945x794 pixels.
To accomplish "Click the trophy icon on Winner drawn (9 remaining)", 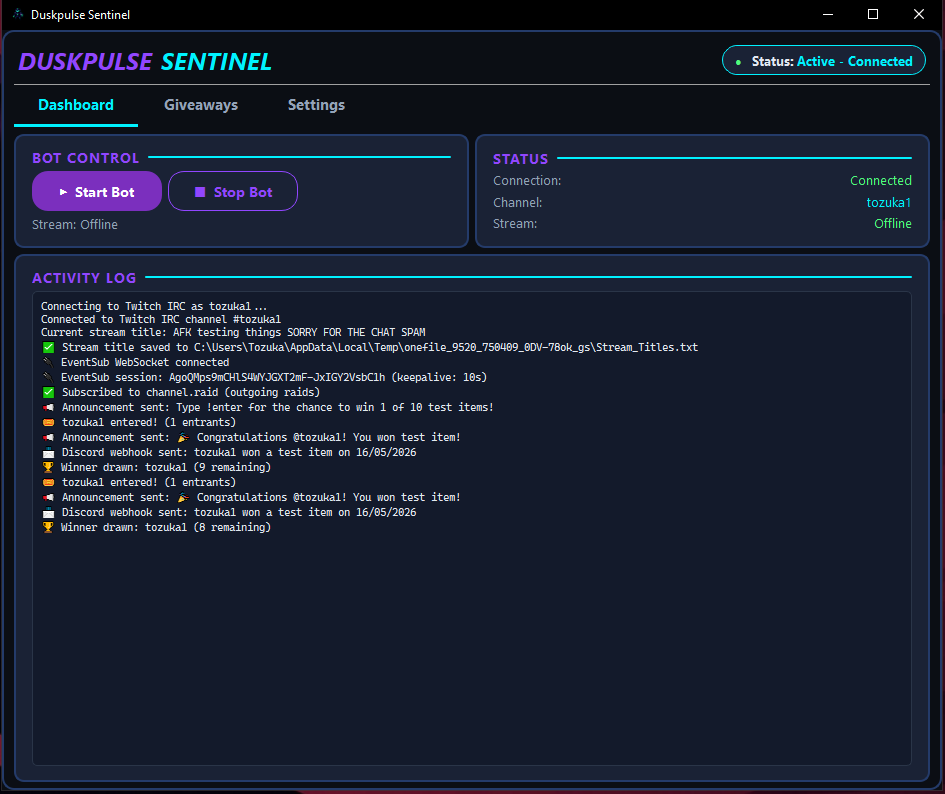I will tap(48, 467).
